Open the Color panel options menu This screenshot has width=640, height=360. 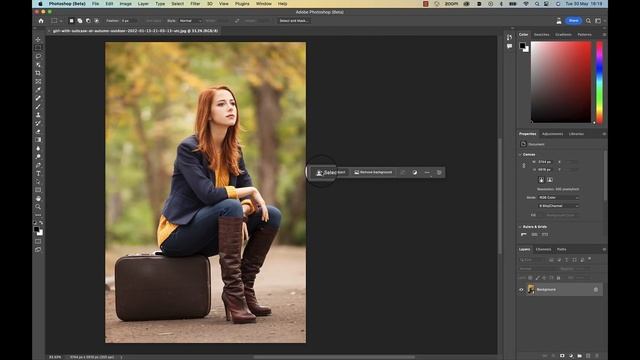(x=604, y=35)
